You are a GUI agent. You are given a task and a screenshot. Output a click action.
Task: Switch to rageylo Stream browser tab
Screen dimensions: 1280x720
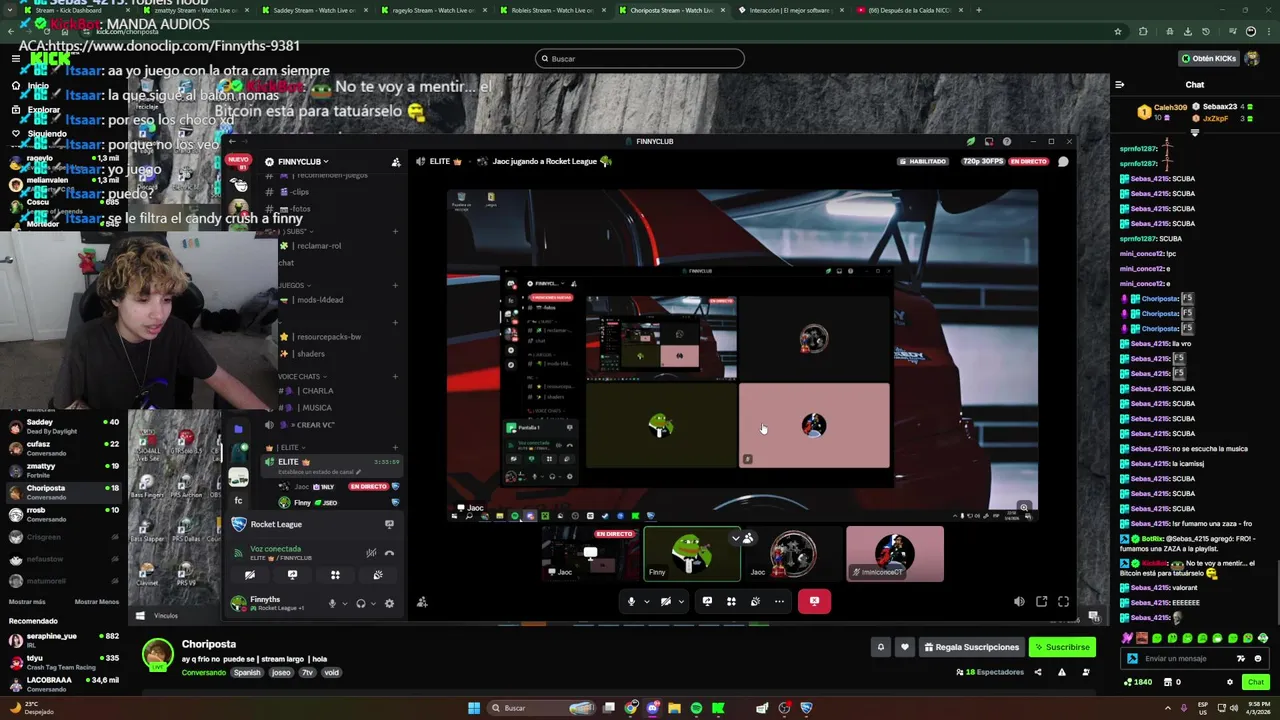click(x=433, y=10)
